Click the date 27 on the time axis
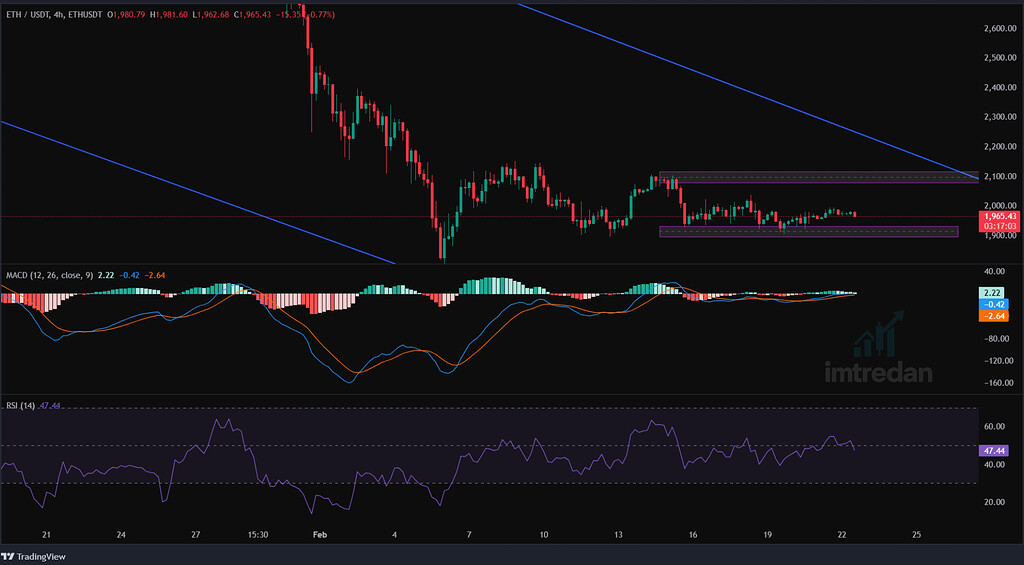The image size is (1024, 565). click(195, 534)
